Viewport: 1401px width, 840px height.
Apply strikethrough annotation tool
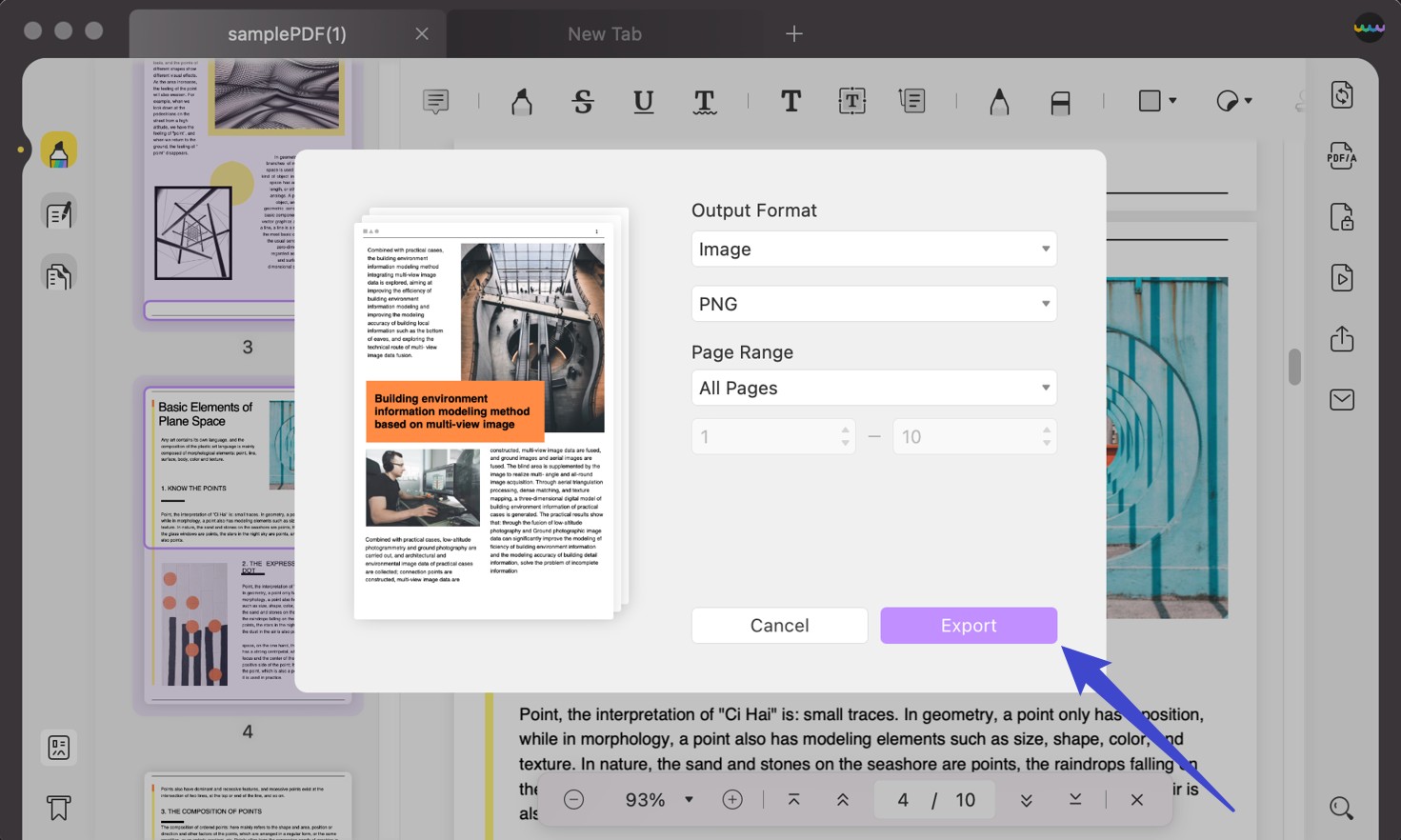[x=582, y=101]
